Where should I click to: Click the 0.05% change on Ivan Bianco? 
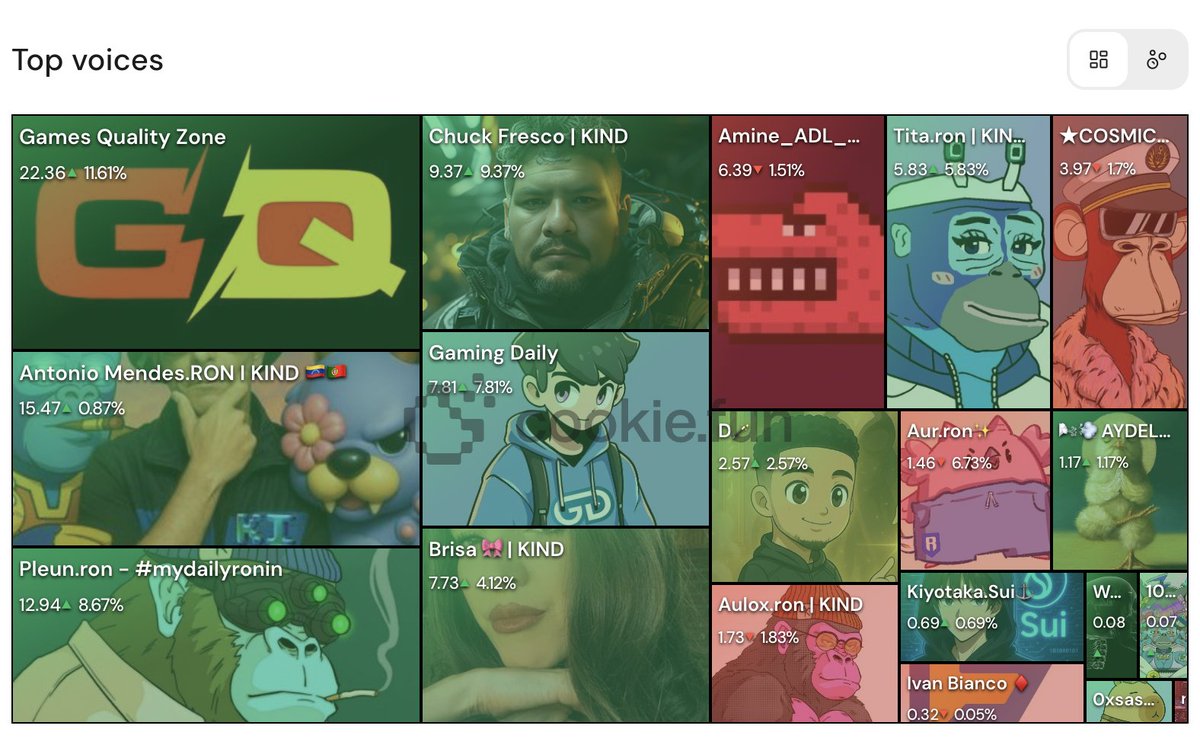974,715
